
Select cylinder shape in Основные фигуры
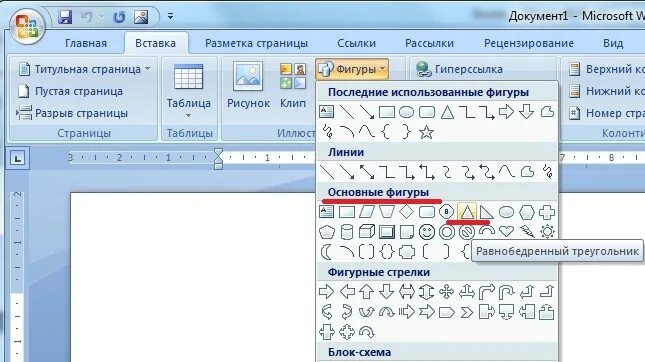[347, 232]
